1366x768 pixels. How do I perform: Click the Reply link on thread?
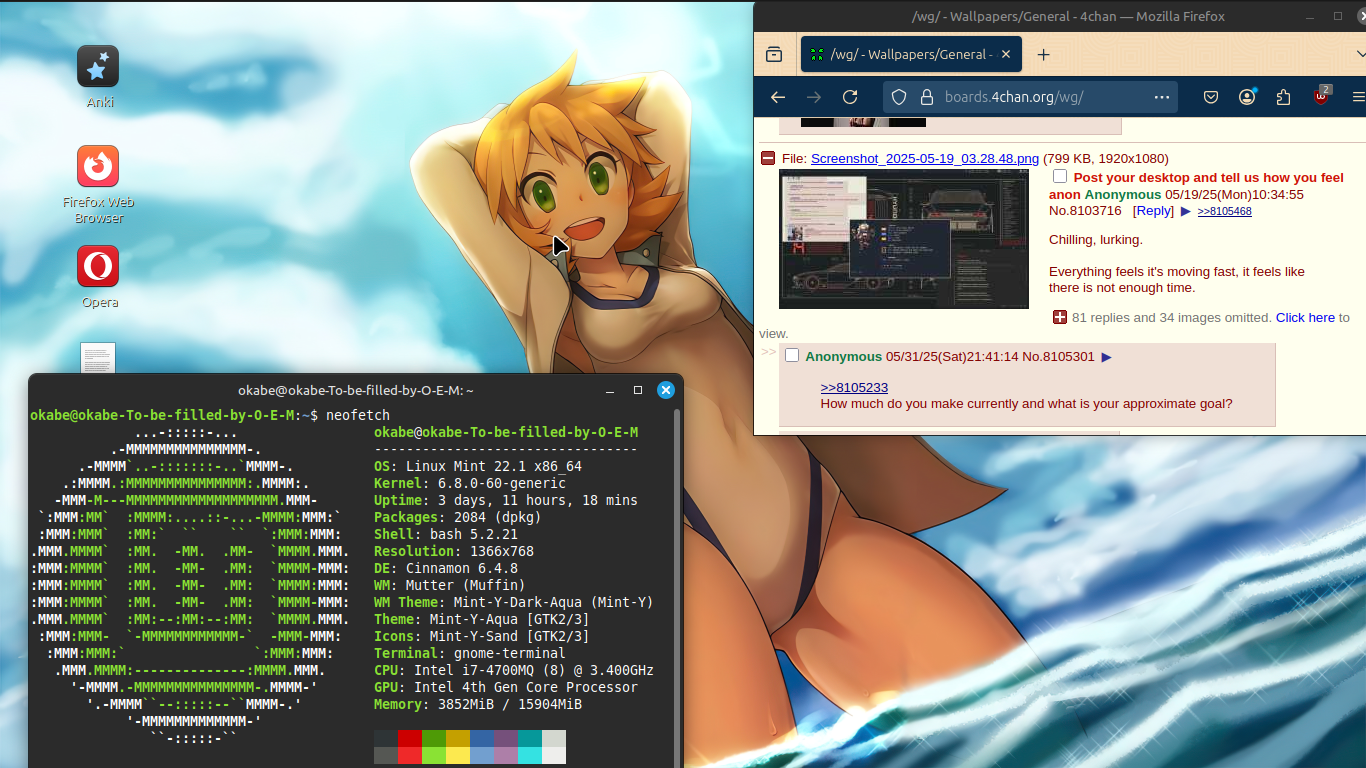click(1153, 210)
